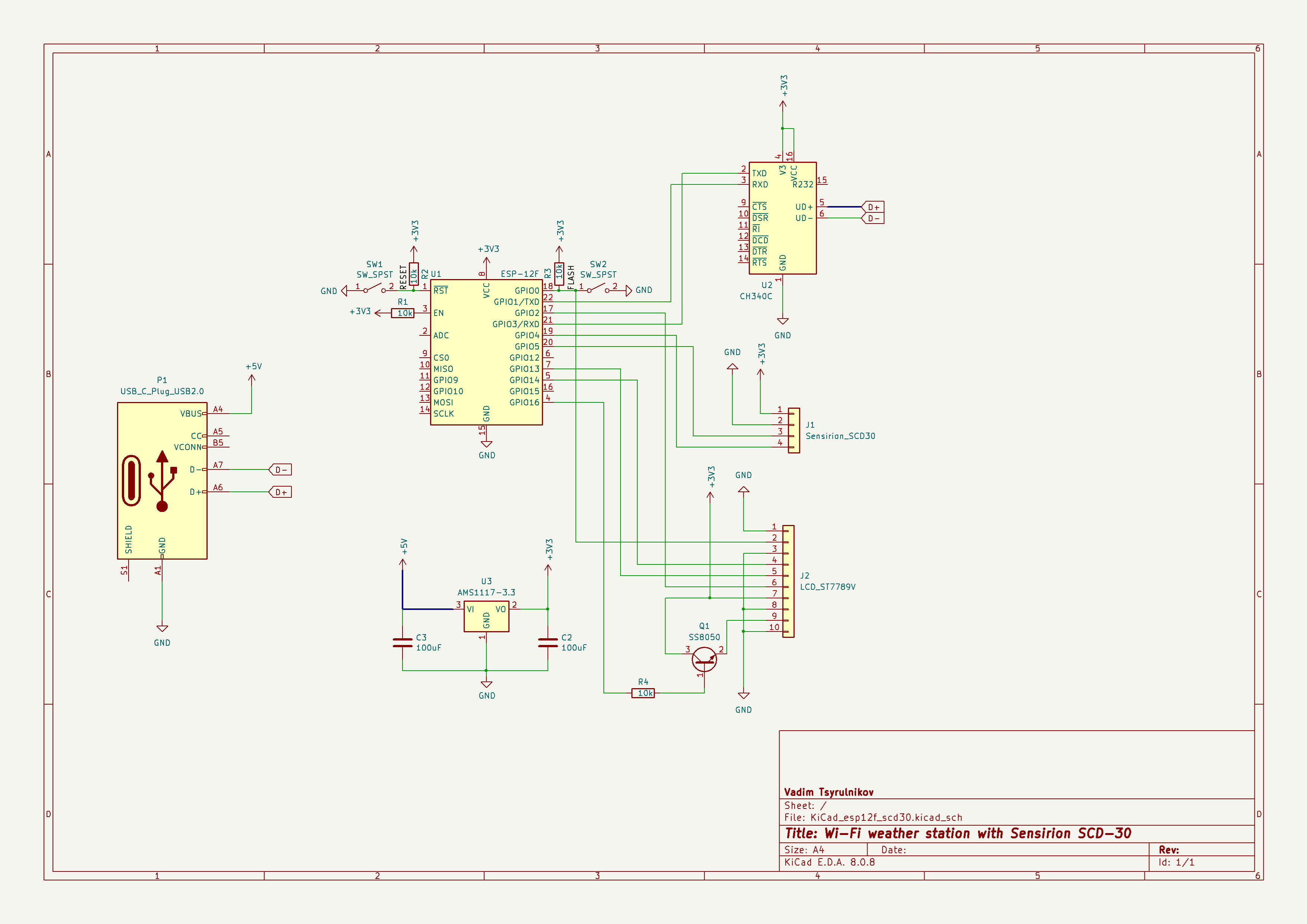Select the SS8050 transistor Q1 symbol

coord(704,660)
